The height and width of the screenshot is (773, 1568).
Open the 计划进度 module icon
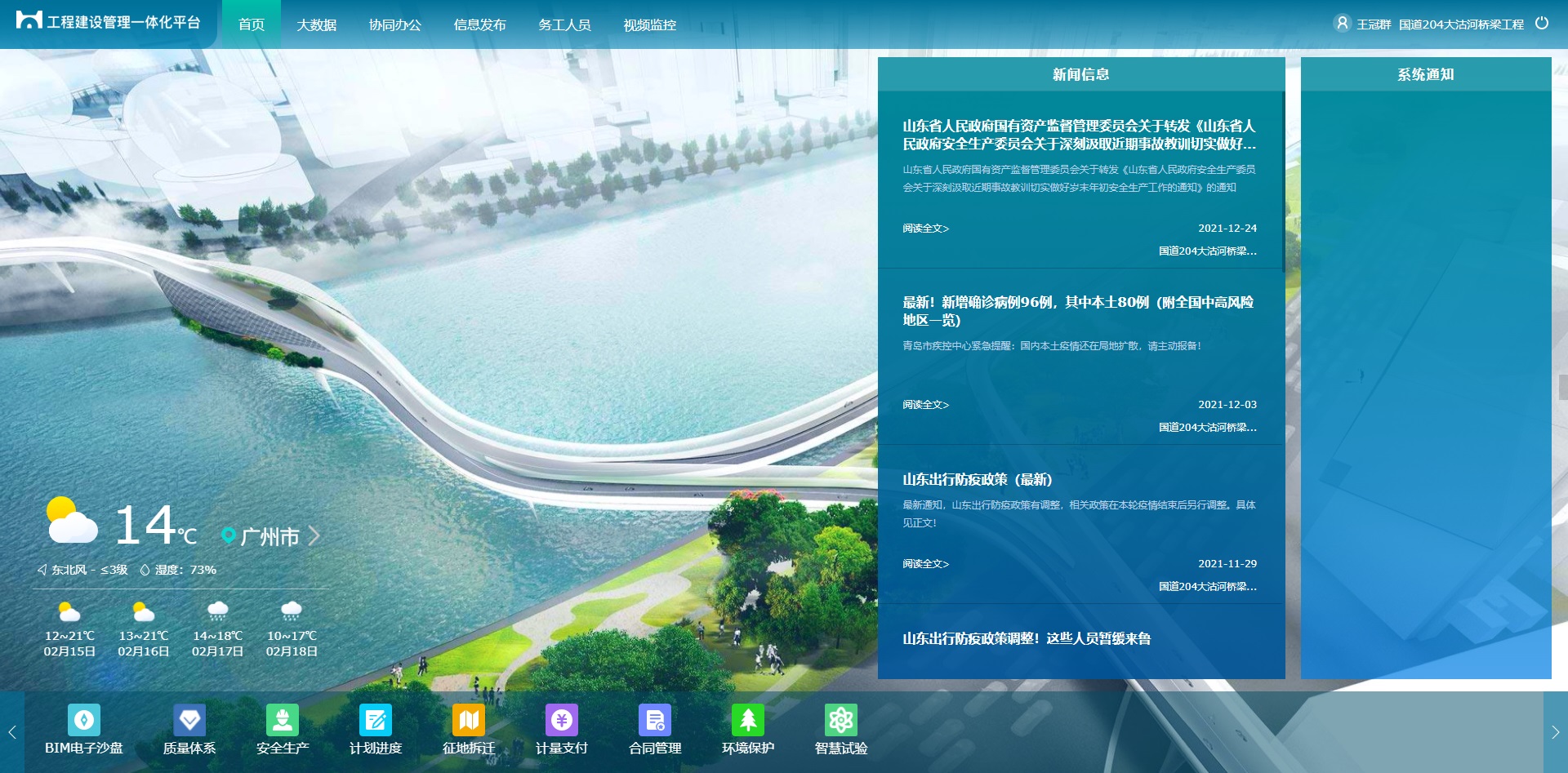click(x=376, y=721)
